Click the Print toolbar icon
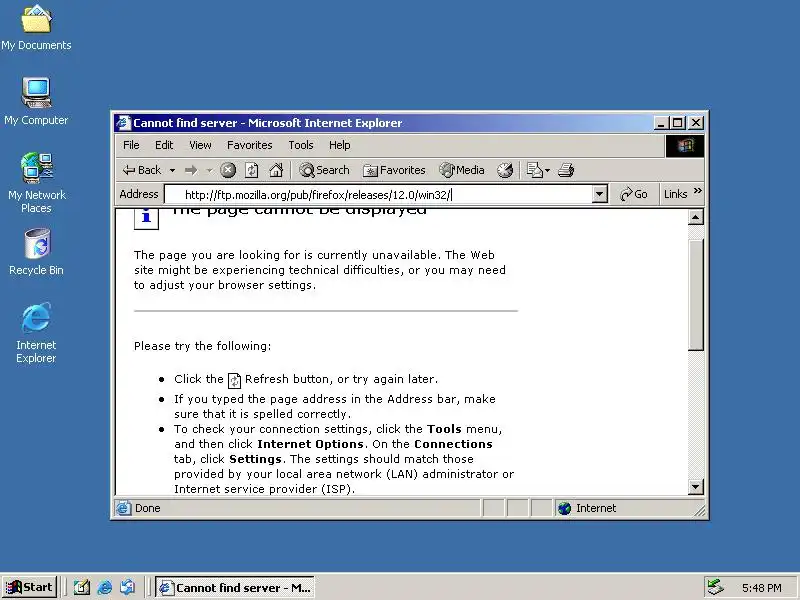Image resolution: width=800 pixels, height=600 pixels. [566, 170]
